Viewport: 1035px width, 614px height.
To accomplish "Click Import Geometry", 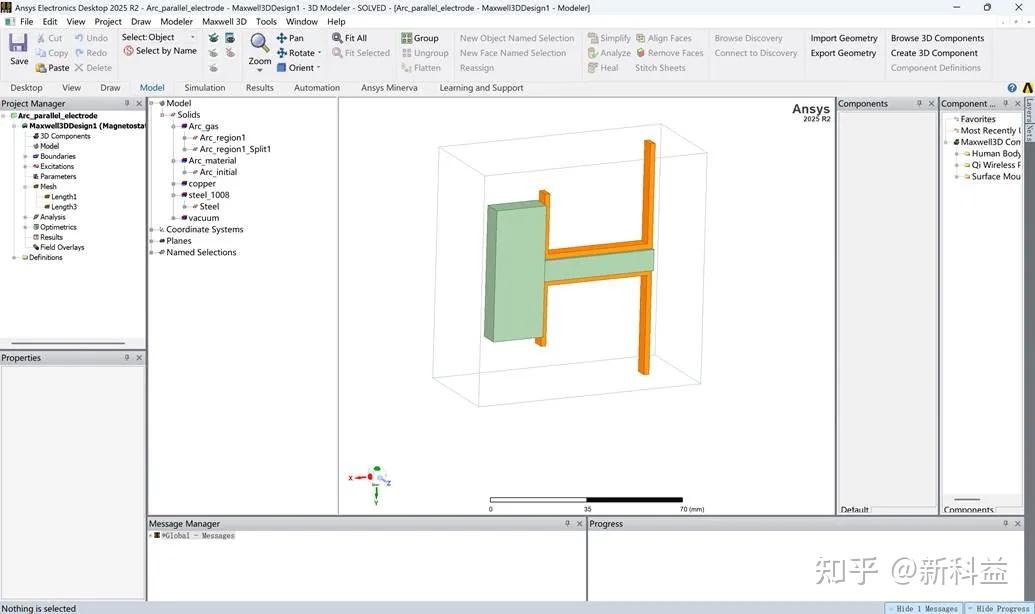I will coord(844,38).
